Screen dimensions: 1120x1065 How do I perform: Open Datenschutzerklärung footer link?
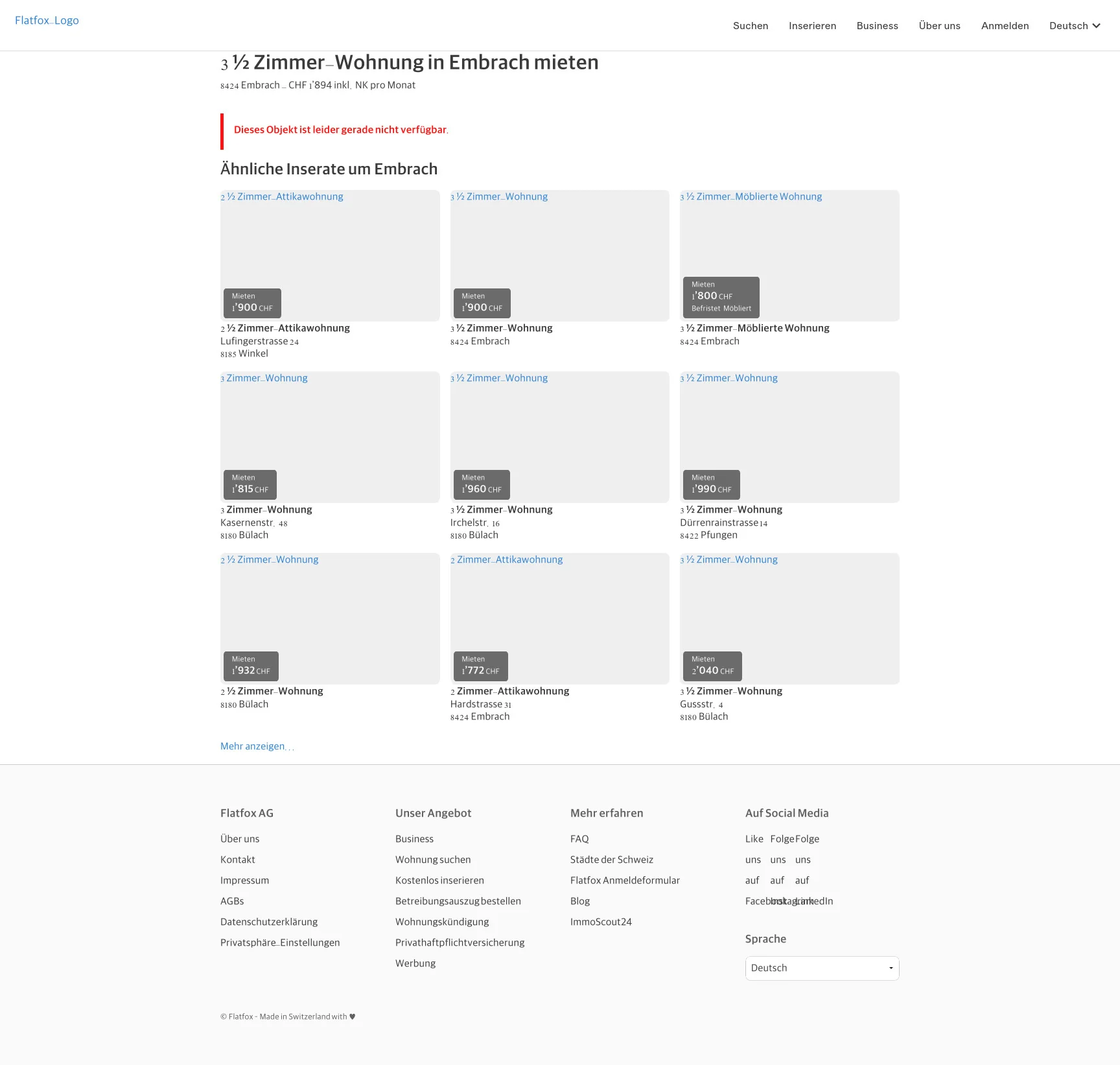pyautogui.click(x=268, y=922)
